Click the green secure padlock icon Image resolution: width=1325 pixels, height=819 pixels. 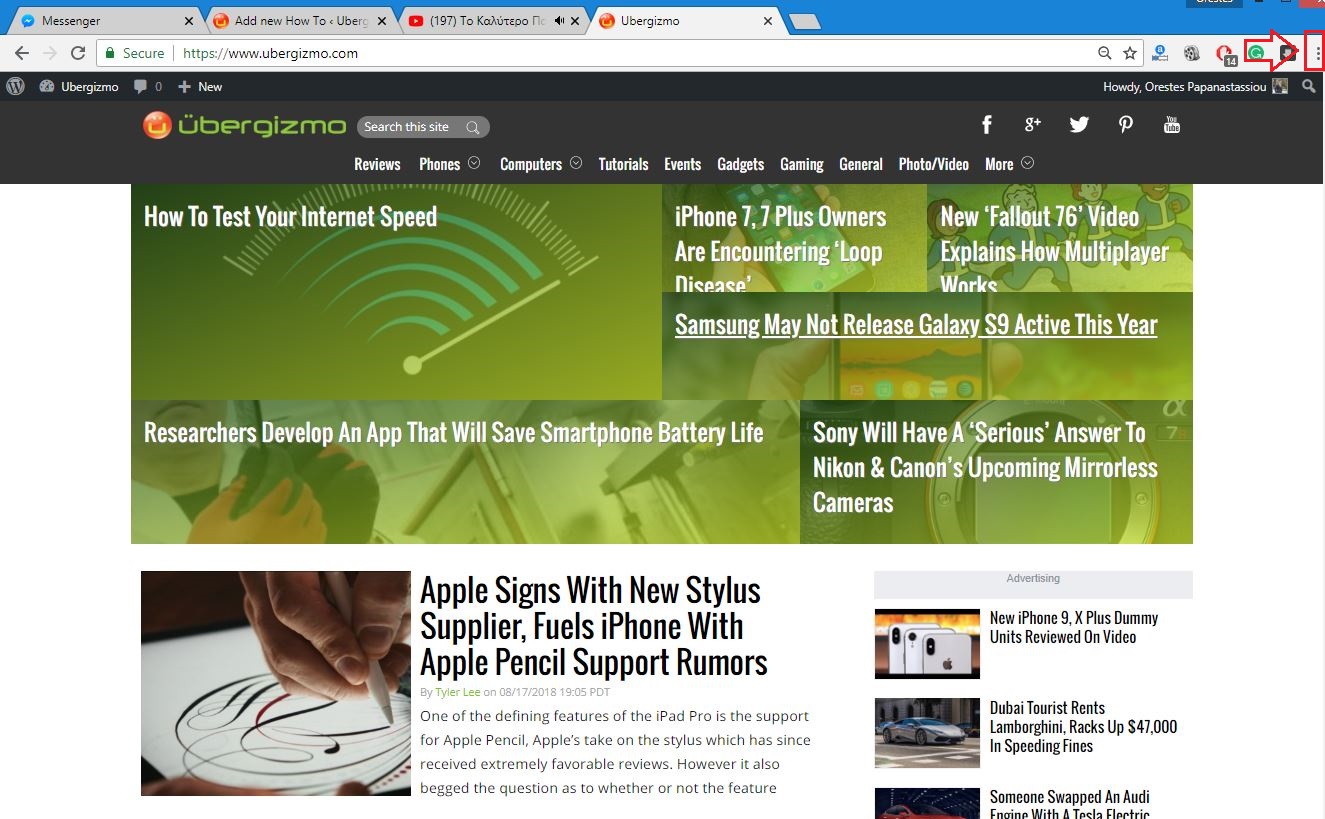110,53
